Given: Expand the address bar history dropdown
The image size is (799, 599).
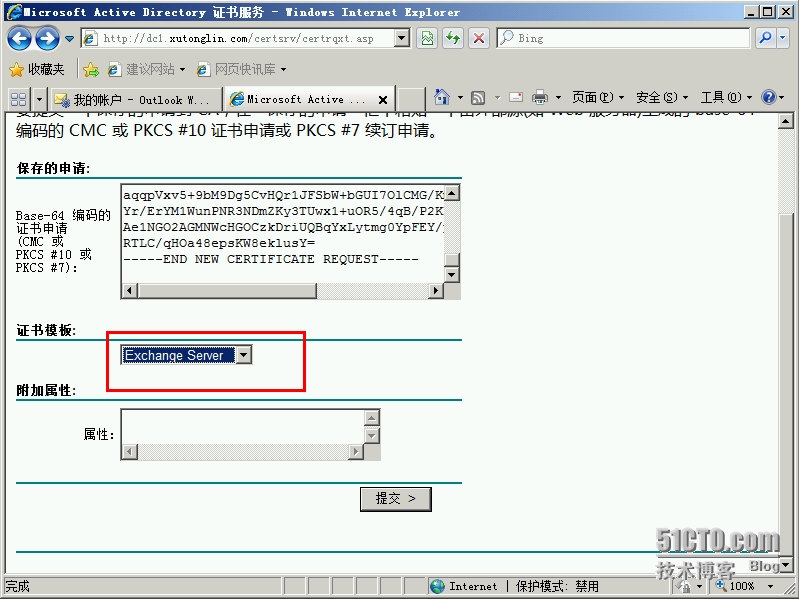Looking at the screenshot, I should pyautogui.click(x=402, y=38).
